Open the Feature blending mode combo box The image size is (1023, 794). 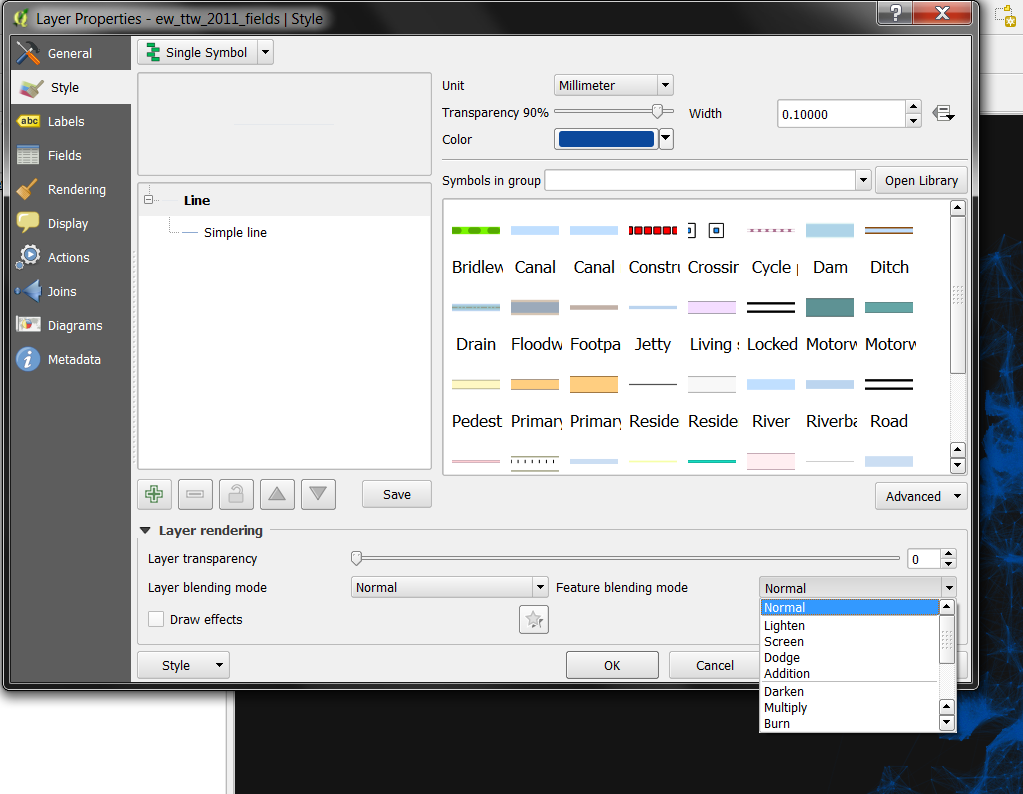pyautogui.click(x=857, y=588)
